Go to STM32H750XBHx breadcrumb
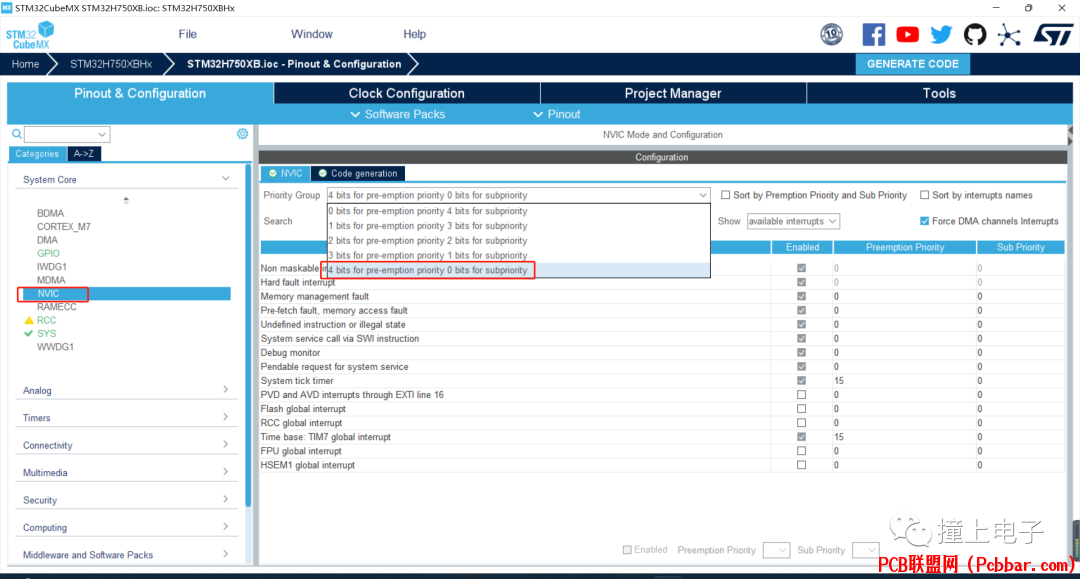 click(x=111, y=64)
